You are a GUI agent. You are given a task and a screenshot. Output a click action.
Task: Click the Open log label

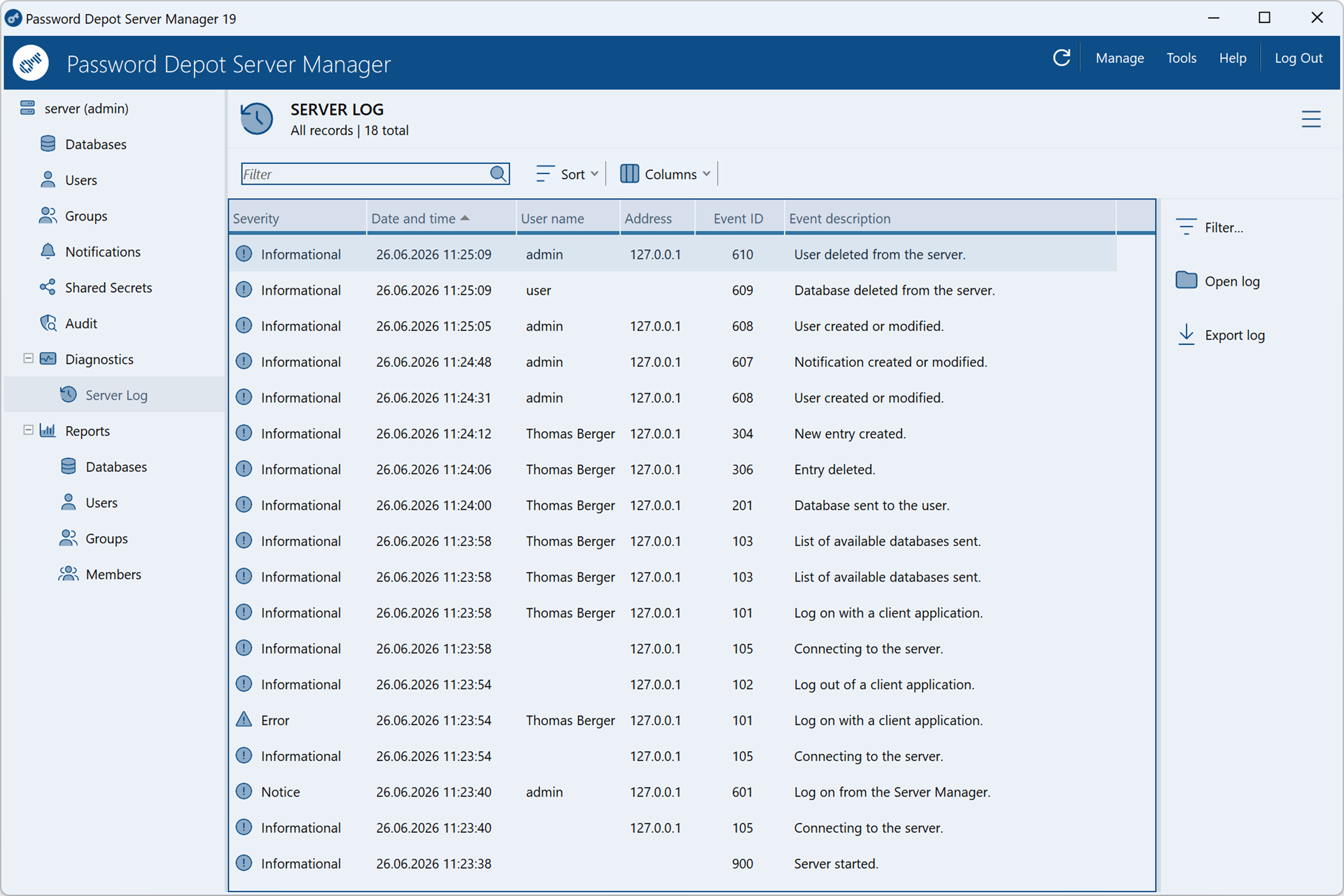(1232, 281)
